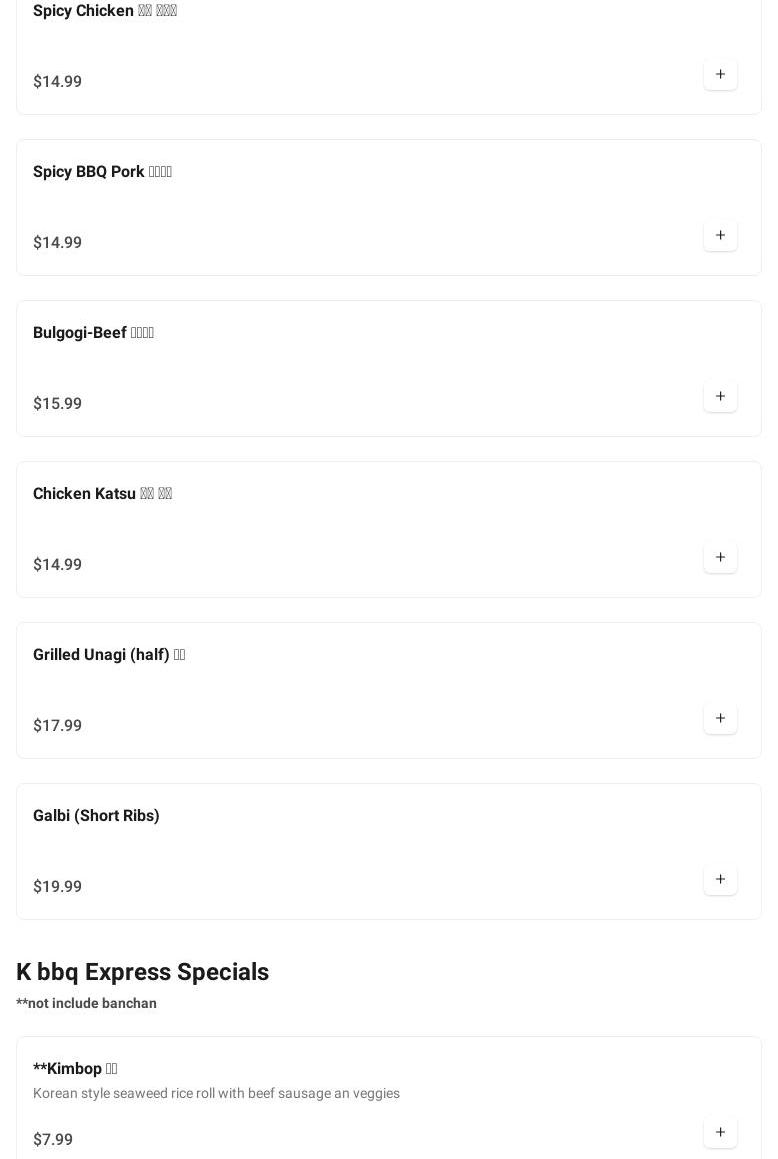Select the Bulgogi-Beef menu item name
Screen dimensions: 778x1159
coord(93,333)
